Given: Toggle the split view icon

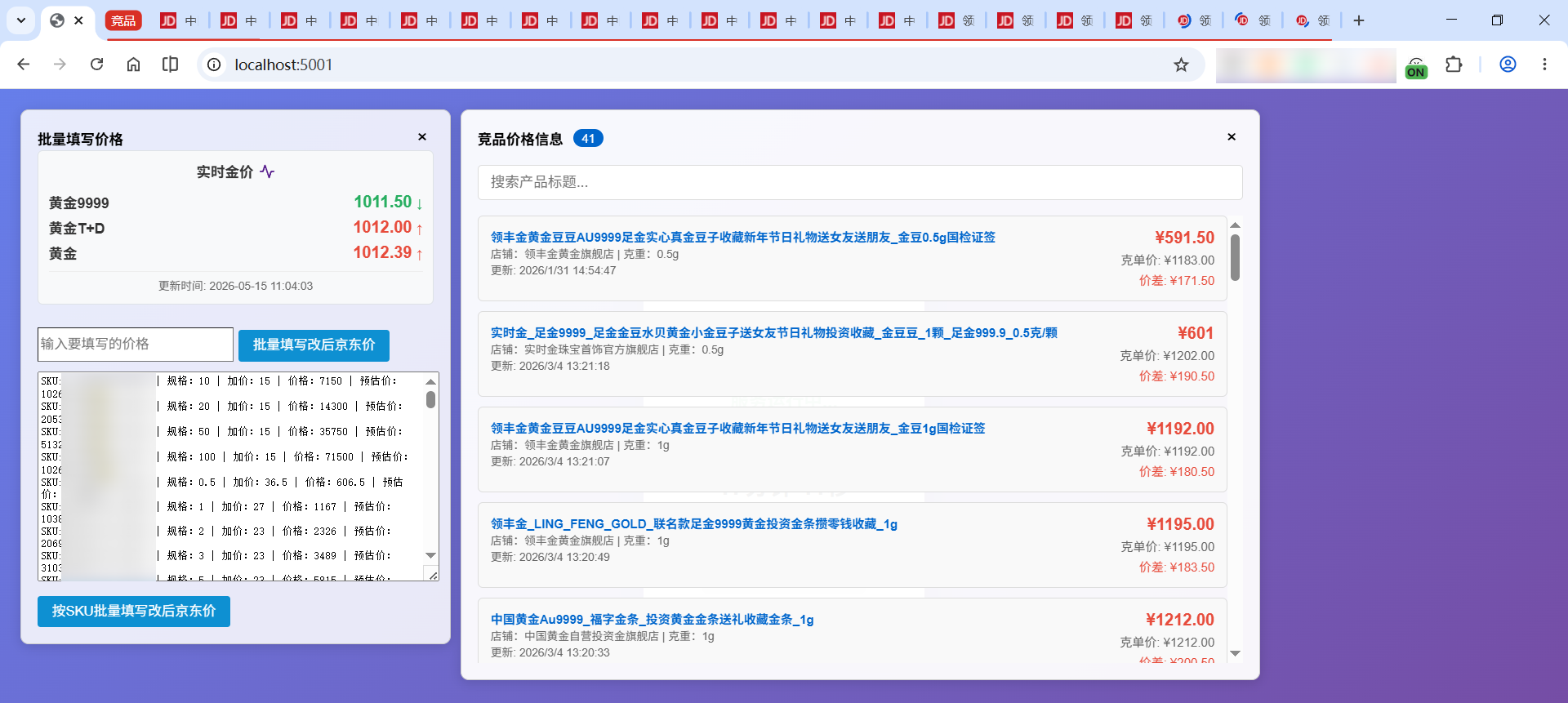Looking at the screenshot, I should tap(170, 65).
